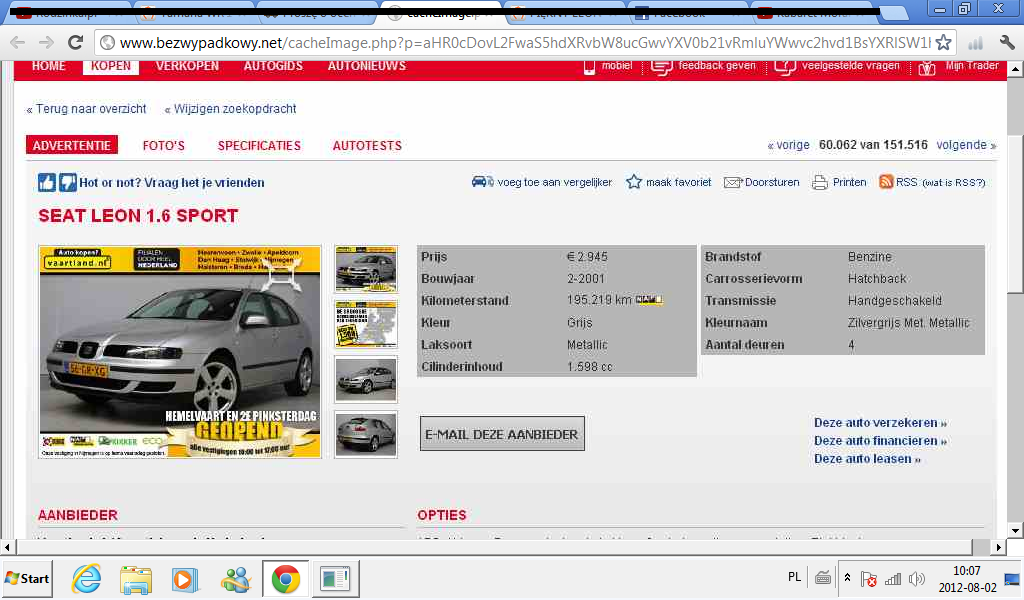Go back with the browser back arrow

click(x=17, y=43)
